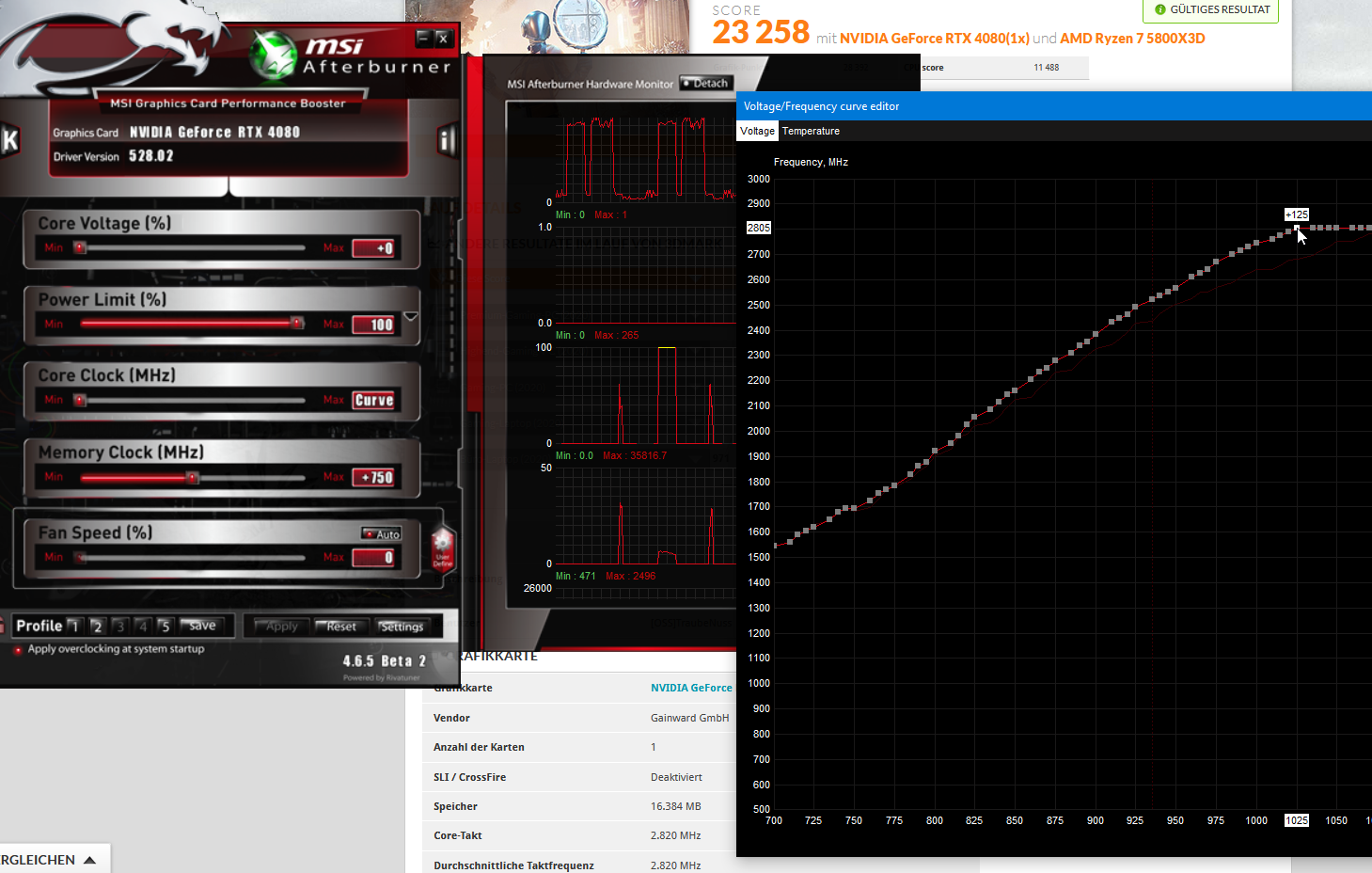Open NVIDIA GeForce link in Grafikkarte table
This screenshot has height=873, width=1372.
[x=691, y=688]
